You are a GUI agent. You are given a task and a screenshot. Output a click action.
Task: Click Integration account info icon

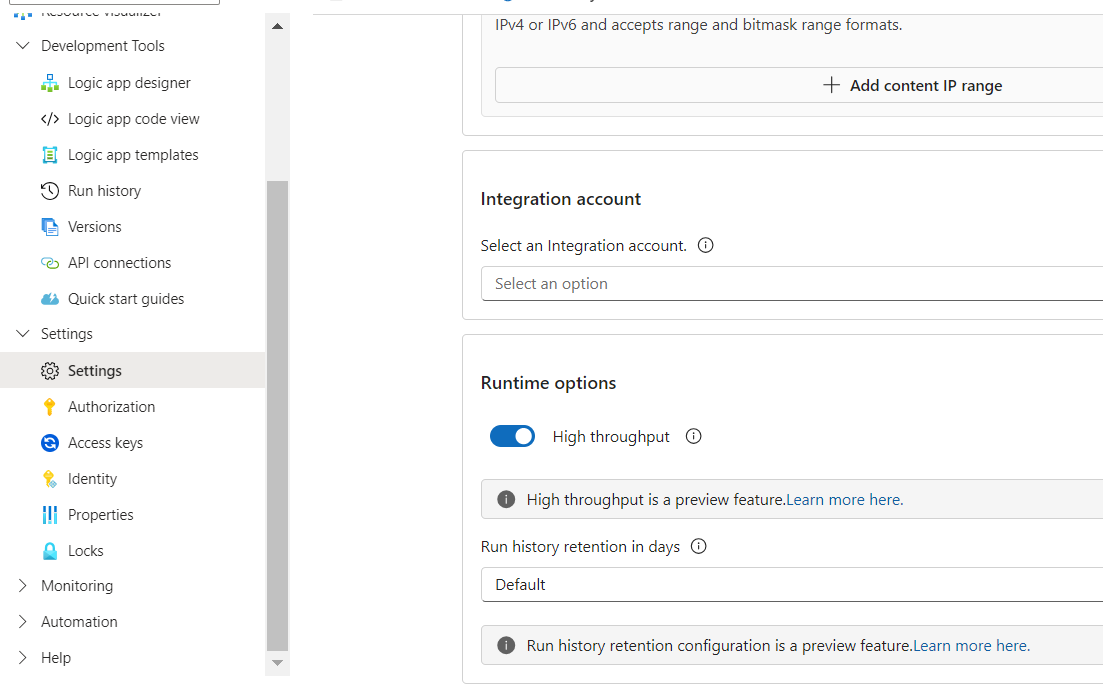(x=705, y=245)
